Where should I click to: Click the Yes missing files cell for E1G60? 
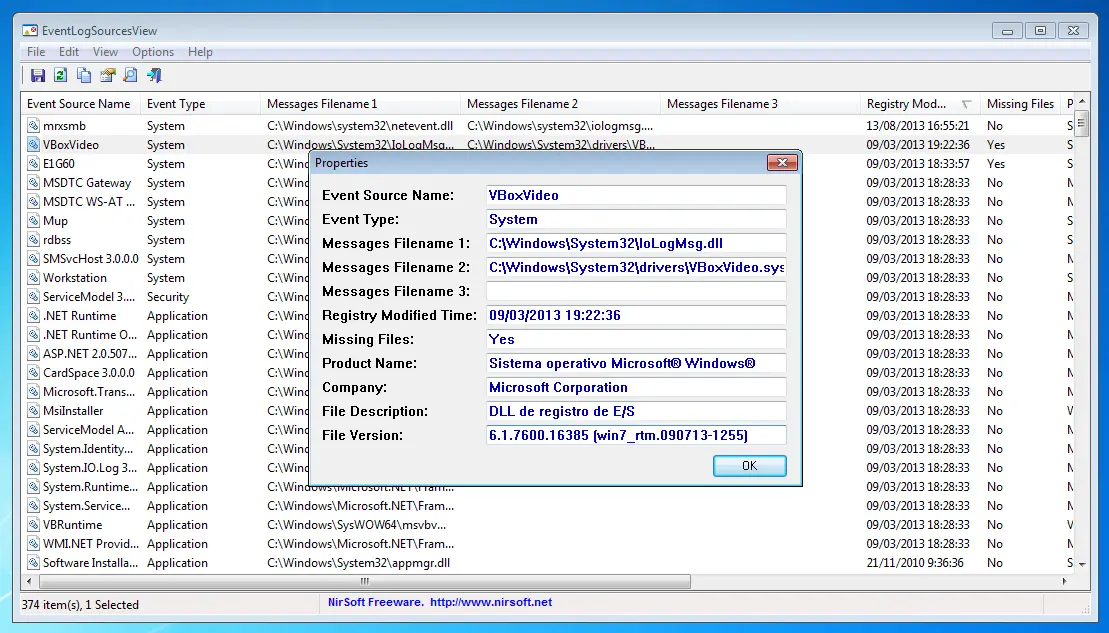click(996, 163)
